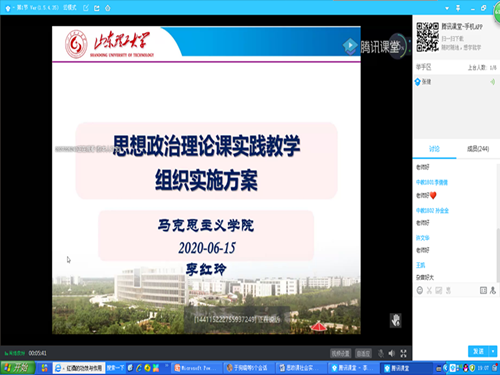Click the 视频设置 button in bottom bar
The width and height of the screenshot is (500, 375).
pos(340,353)
